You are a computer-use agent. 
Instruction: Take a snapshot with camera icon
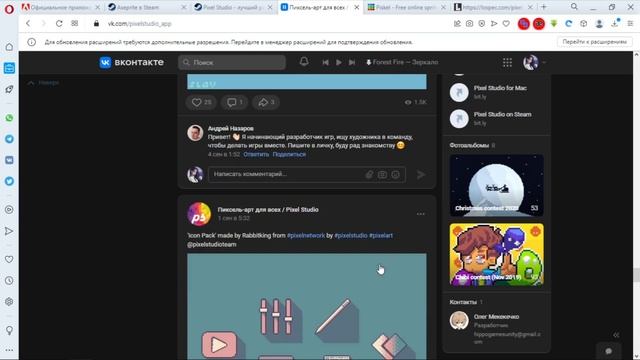469,24
